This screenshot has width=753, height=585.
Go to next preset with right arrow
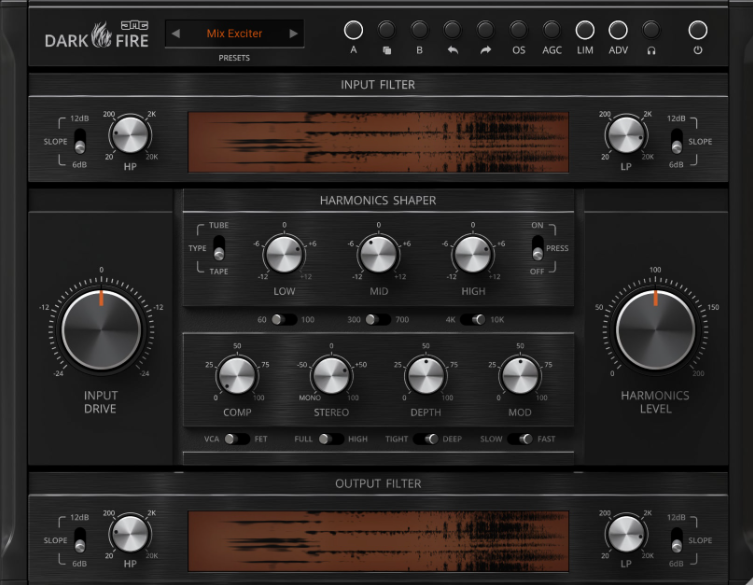pos(293,34)
